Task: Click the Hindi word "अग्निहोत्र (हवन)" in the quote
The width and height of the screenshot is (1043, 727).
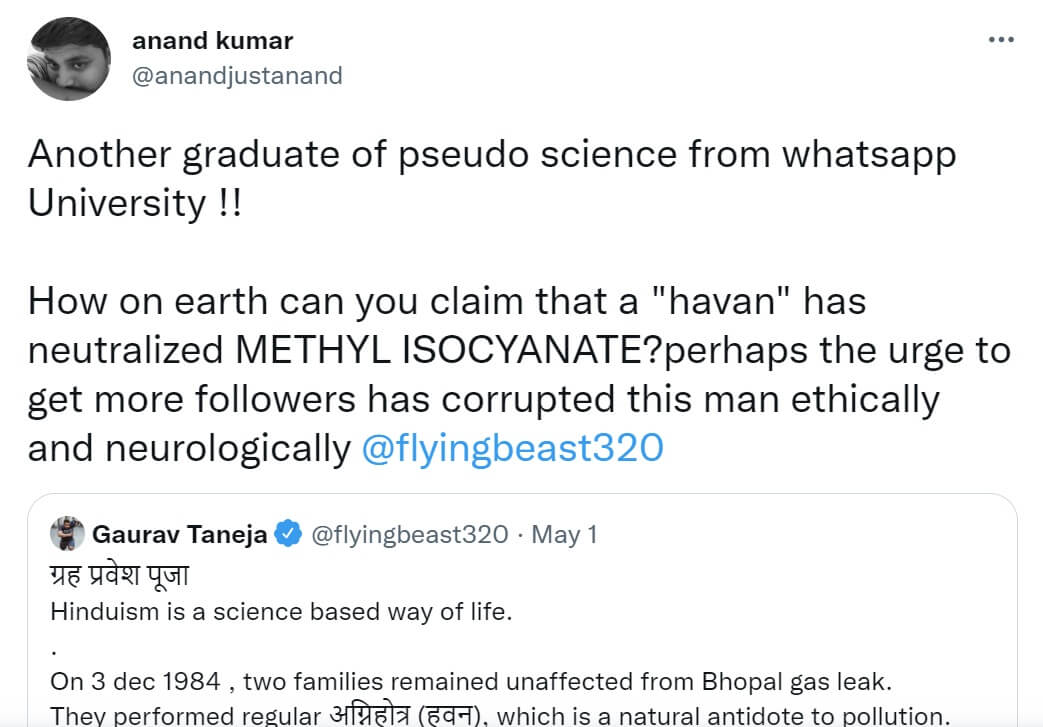Action: coord(403,715)
